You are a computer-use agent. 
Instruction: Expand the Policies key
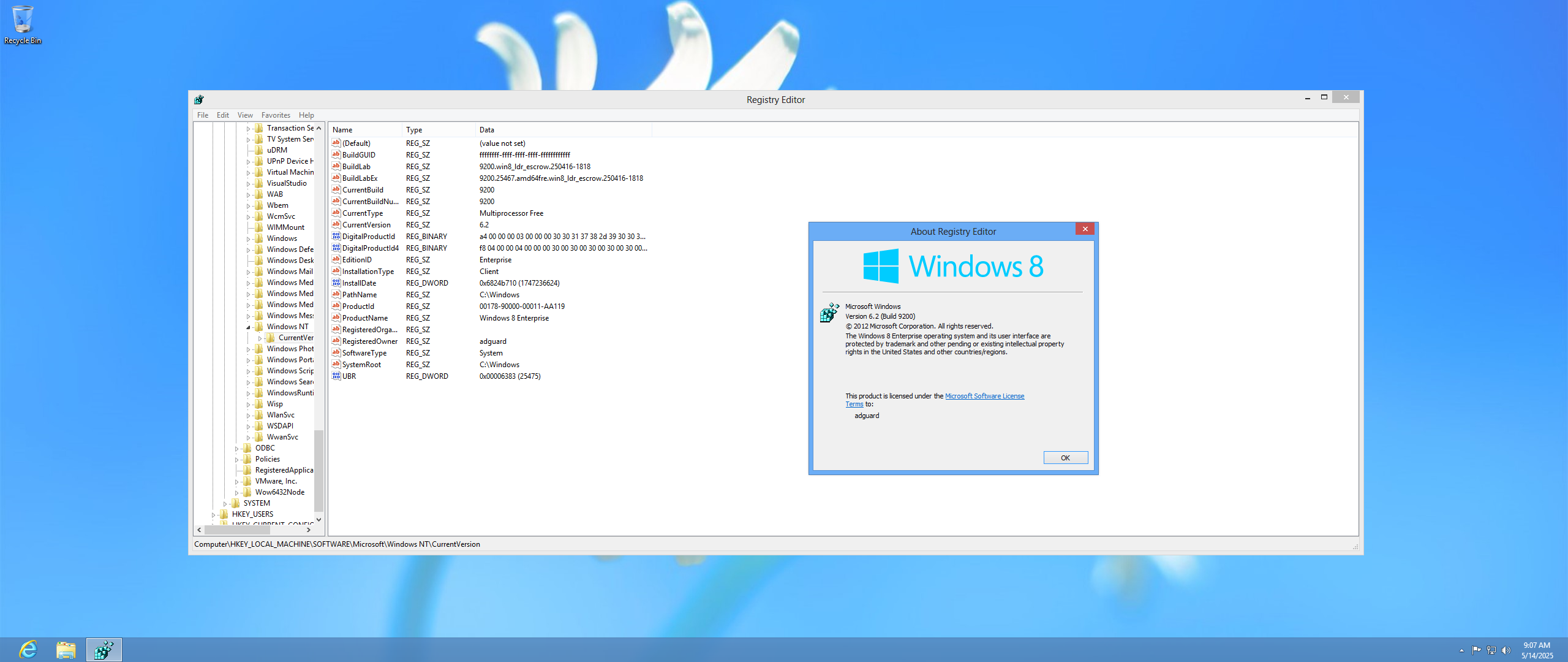[236, 459]
